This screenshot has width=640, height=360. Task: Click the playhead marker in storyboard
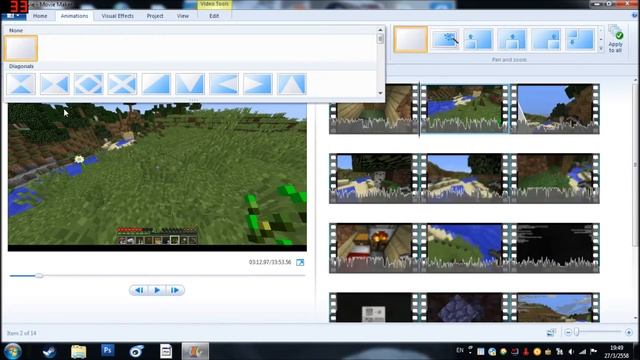(419, 109)
